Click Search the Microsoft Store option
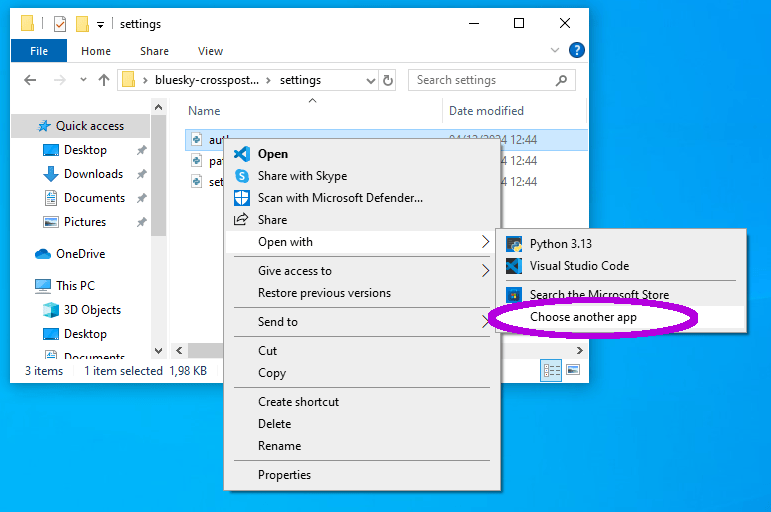This screenshot has width=771, height=512. tap(599, 295)
